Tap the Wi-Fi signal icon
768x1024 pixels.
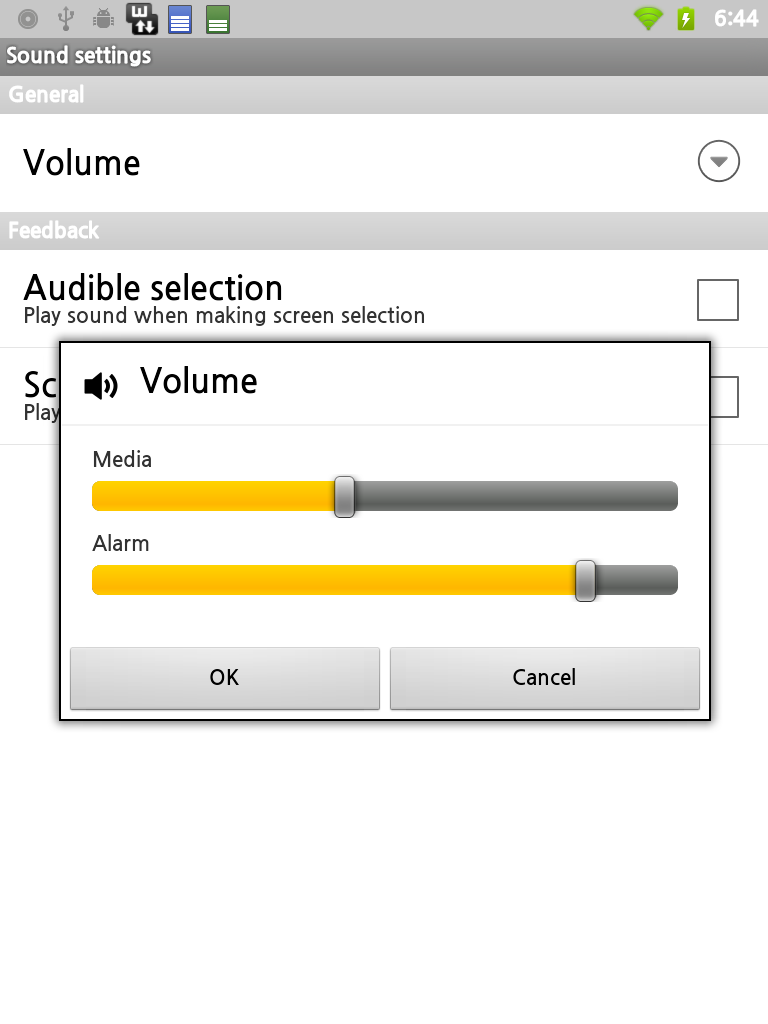point(649,18)
